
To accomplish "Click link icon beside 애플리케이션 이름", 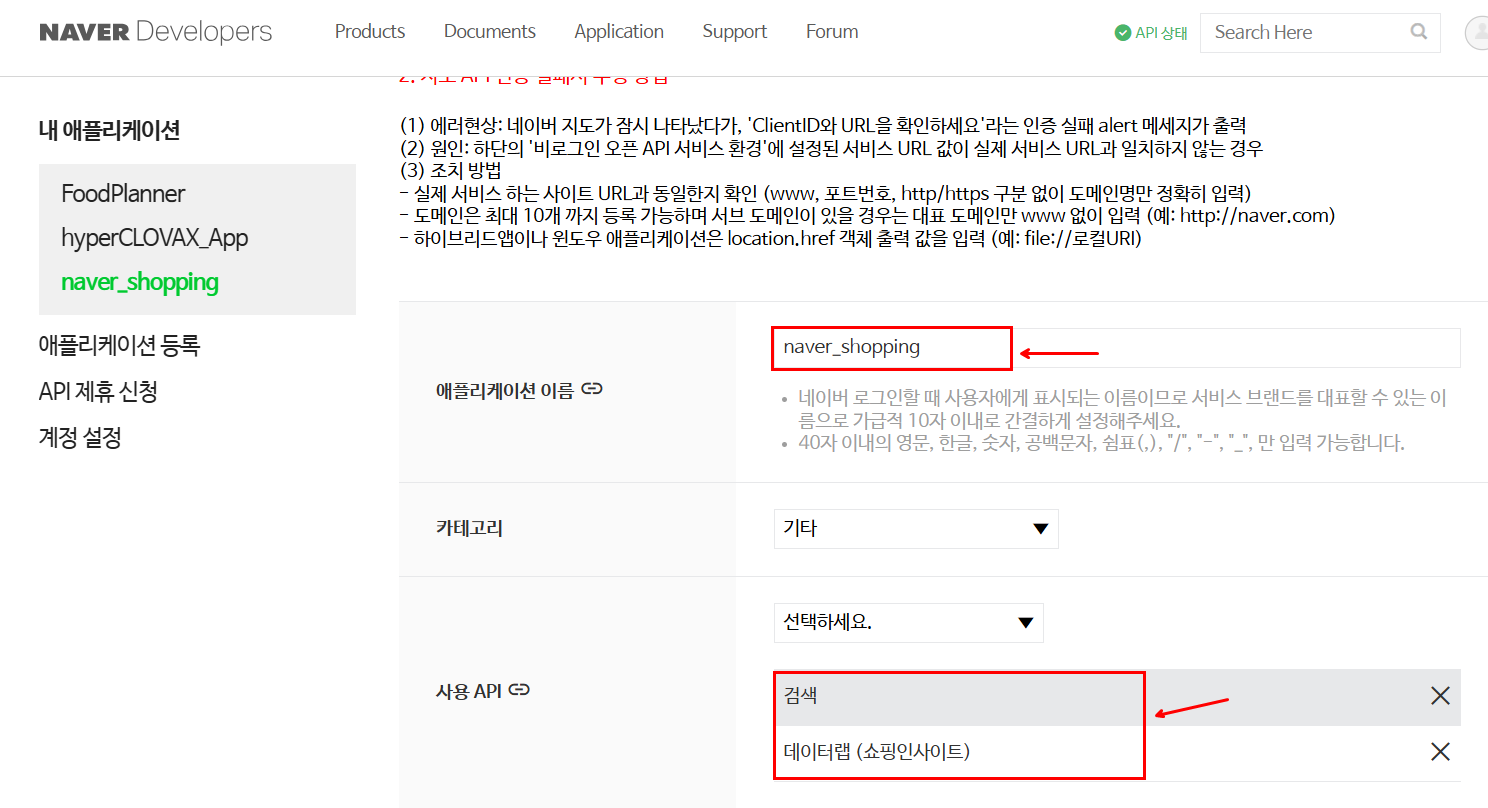I will 592,390.
